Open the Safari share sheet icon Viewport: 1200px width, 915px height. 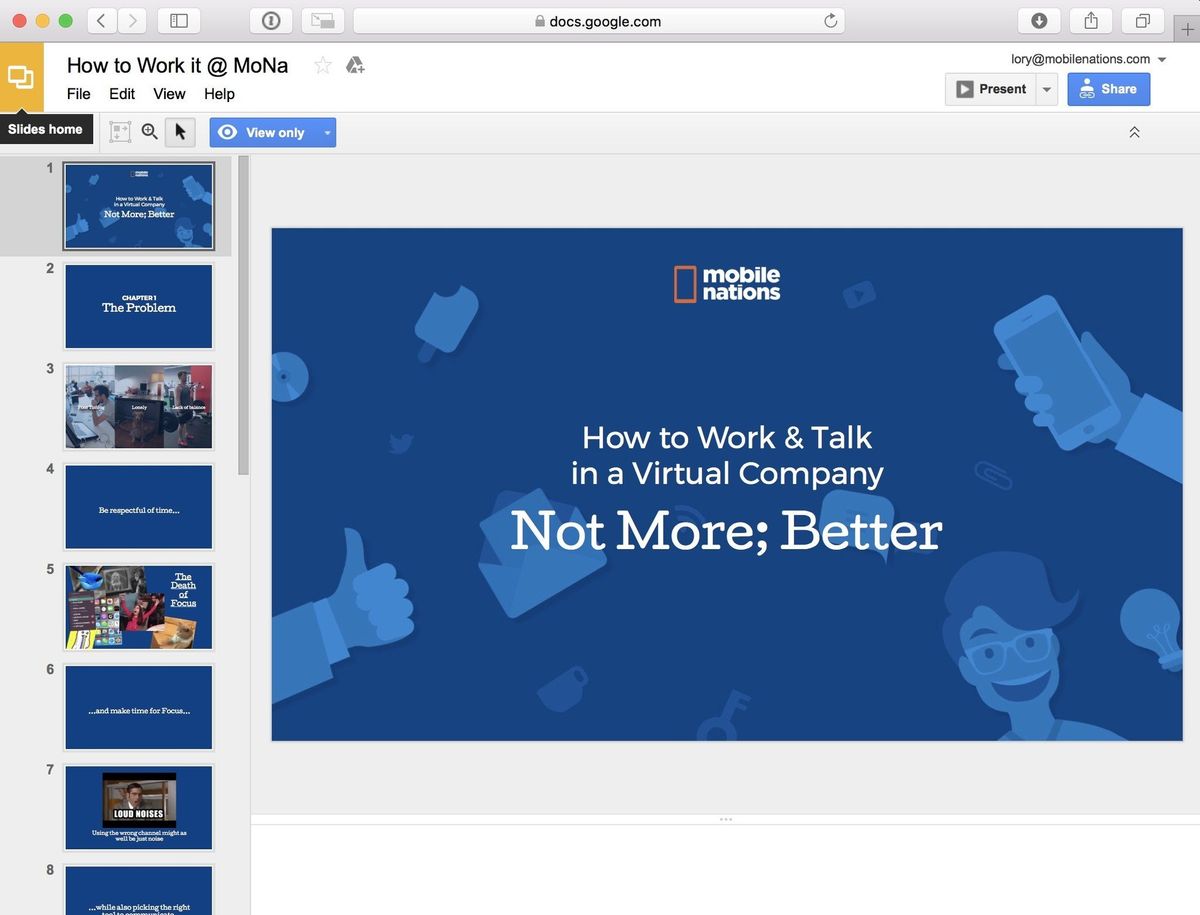[x=1091, y=20]
